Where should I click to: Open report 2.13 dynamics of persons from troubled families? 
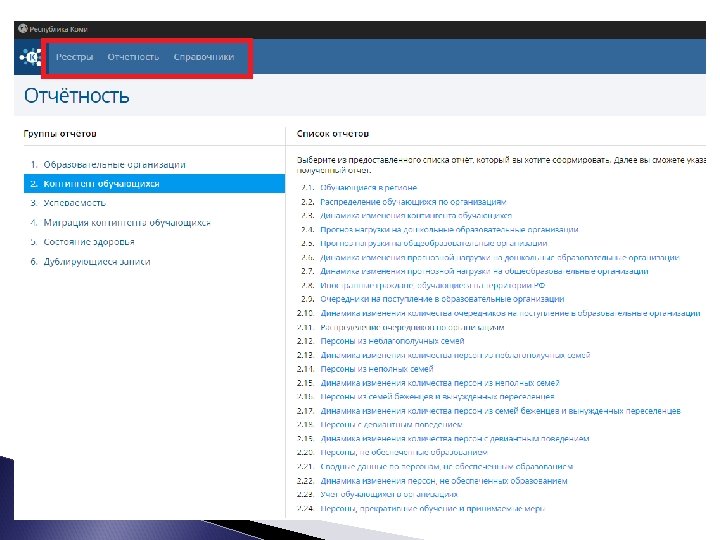[x=455, y=355]
